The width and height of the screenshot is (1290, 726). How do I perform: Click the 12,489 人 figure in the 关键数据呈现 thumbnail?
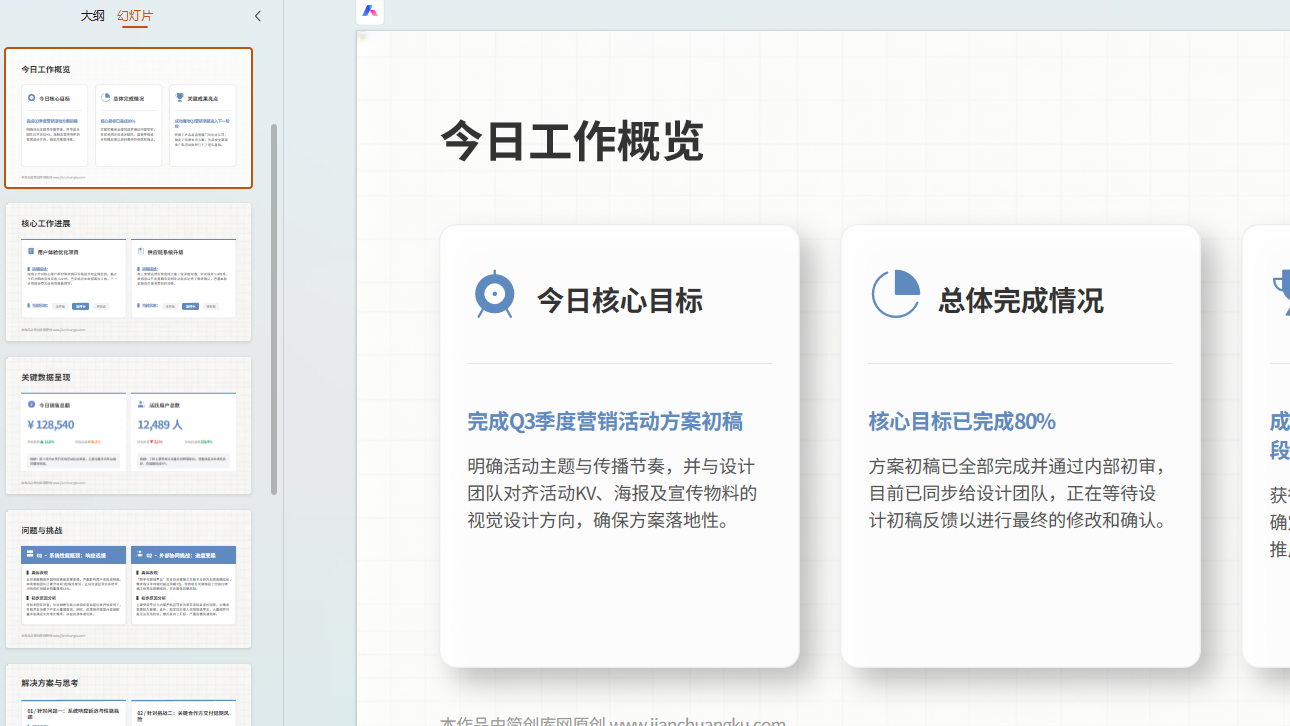click(x=160, y=425)
